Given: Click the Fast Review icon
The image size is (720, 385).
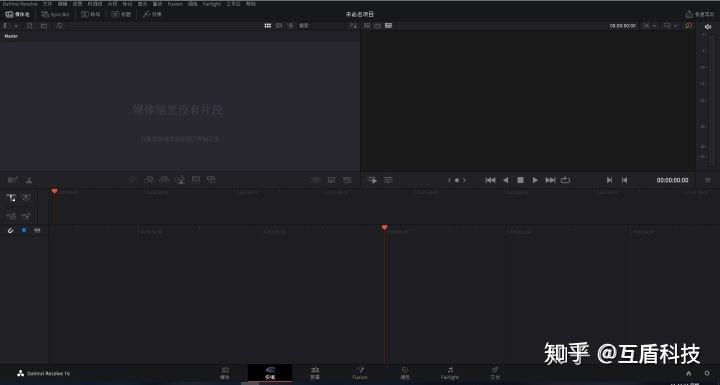Looking at the screenshot, I should coord(372,180).
